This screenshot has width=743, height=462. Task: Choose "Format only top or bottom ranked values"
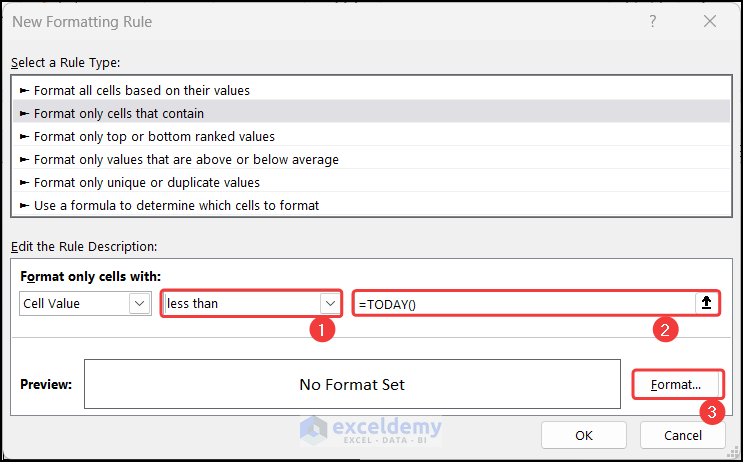154,136
